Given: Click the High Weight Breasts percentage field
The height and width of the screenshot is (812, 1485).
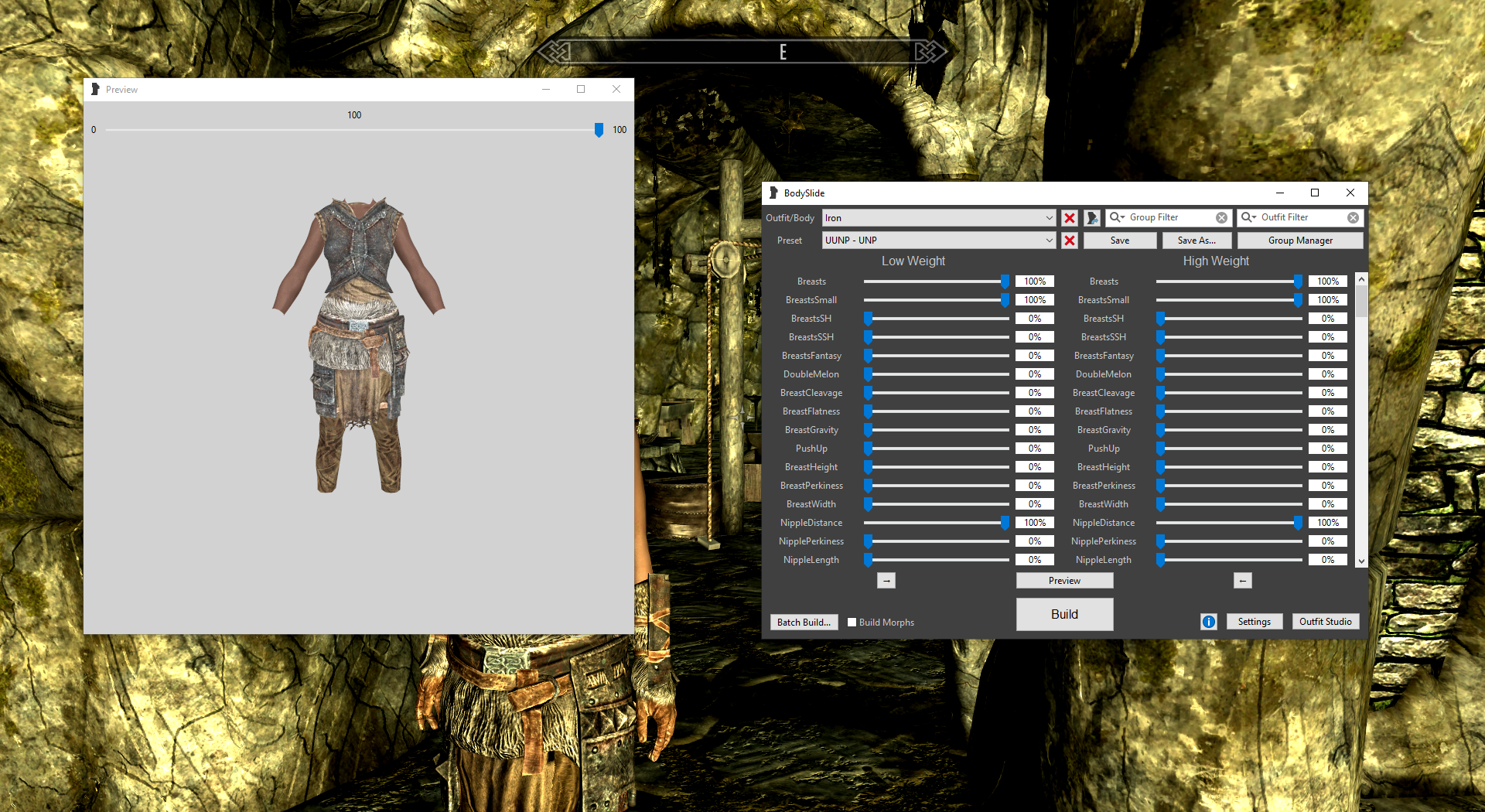Looking at the screenshot, I should [x=1327, y=281].
